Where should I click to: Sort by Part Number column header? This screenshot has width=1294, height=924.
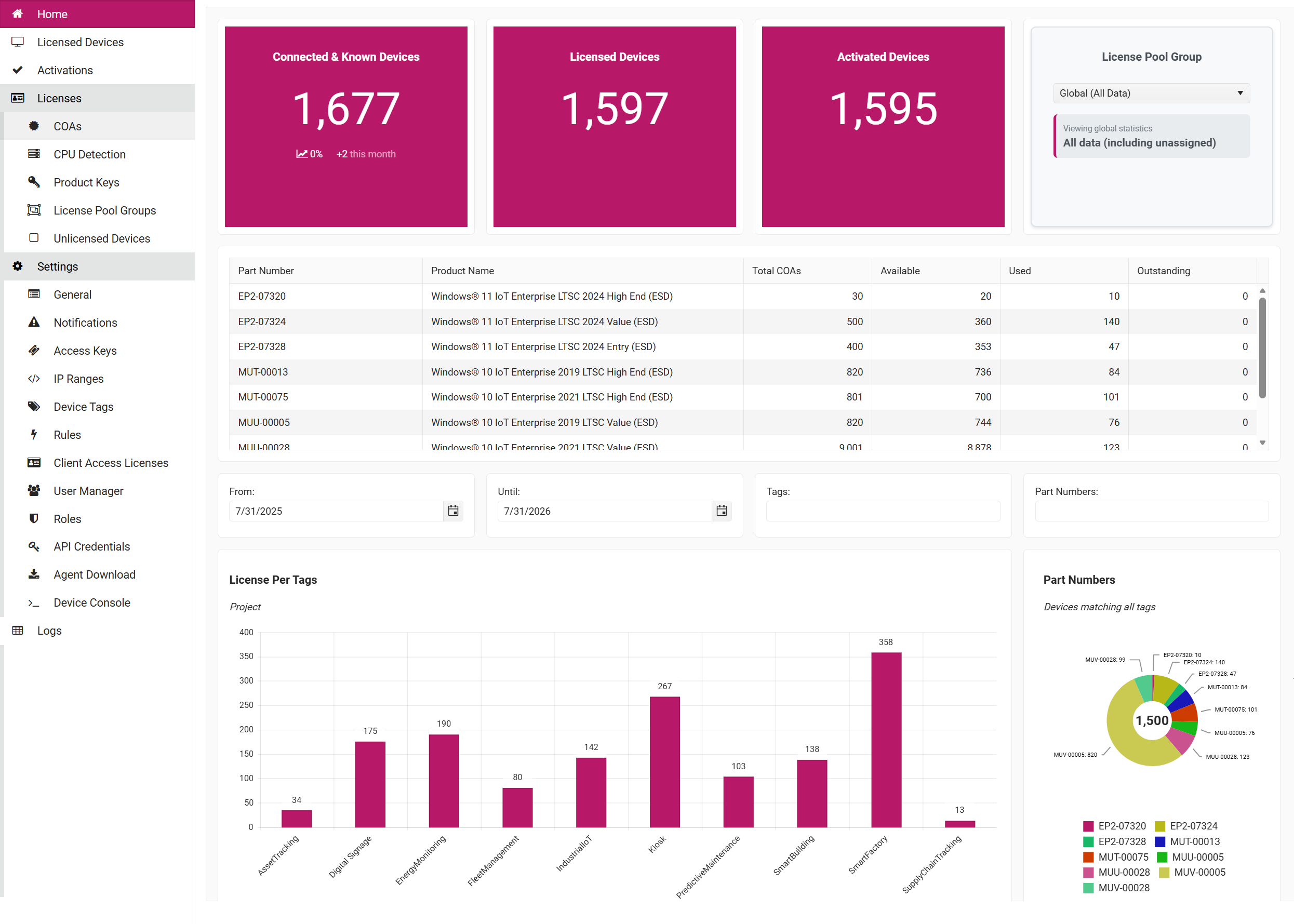(326, 271)
